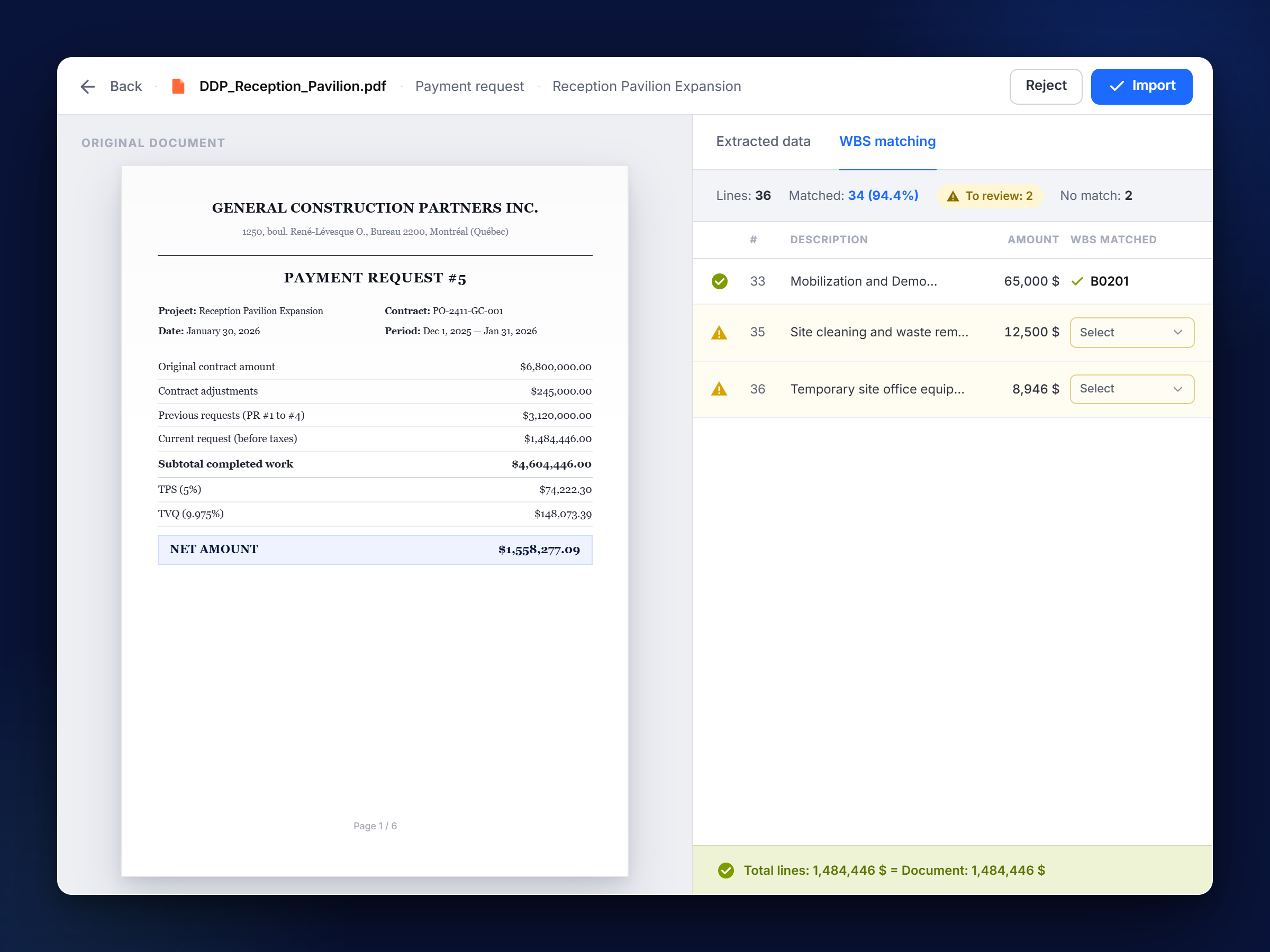
Task: Click the green check icon on row 33
Action: (719, 281)
